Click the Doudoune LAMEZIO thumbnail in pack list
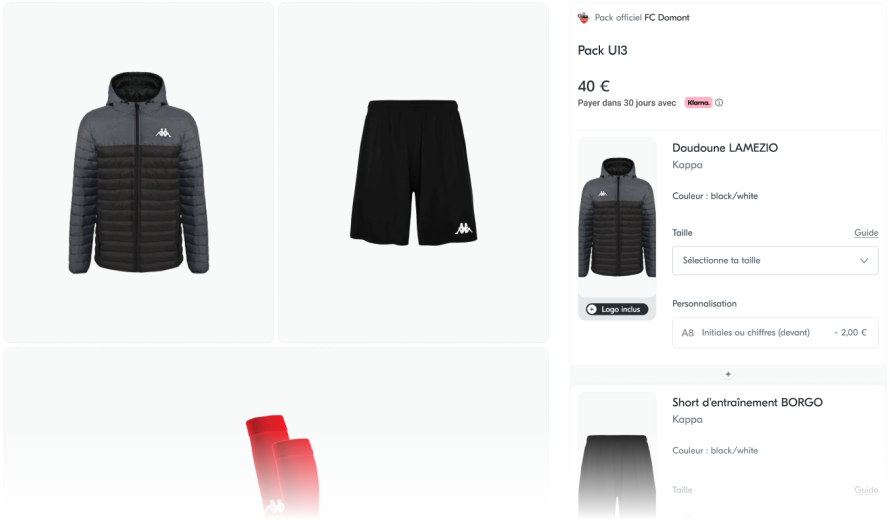 [x=617, y=217]
